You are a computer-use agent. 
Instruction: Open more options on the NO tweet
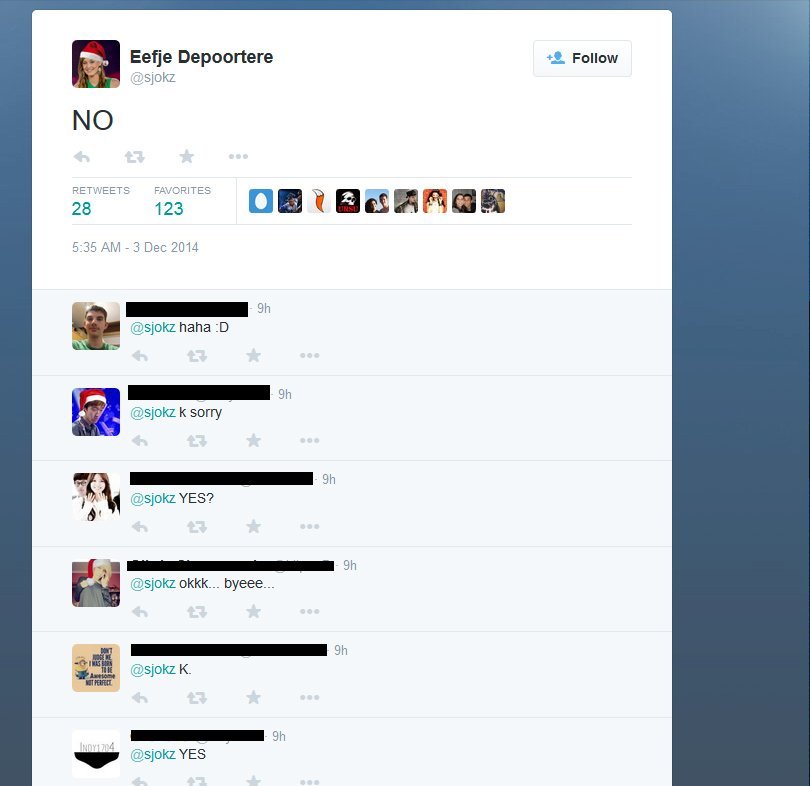(x=238, y=156)
